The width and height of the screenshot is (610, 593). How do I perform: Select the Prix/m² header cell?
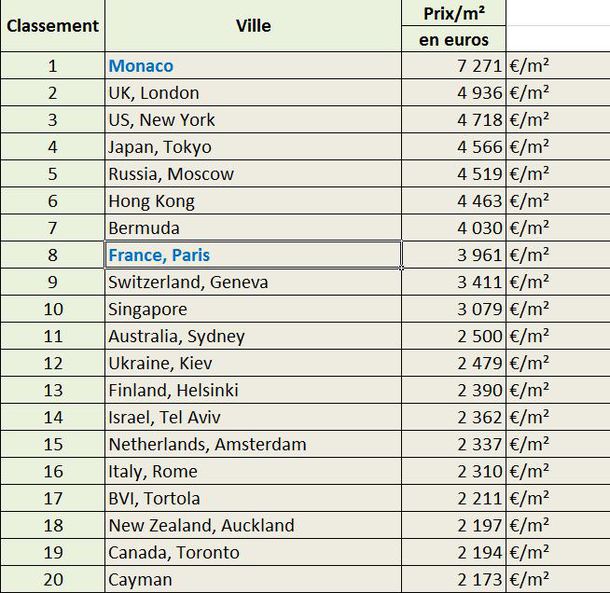[454, 13]
